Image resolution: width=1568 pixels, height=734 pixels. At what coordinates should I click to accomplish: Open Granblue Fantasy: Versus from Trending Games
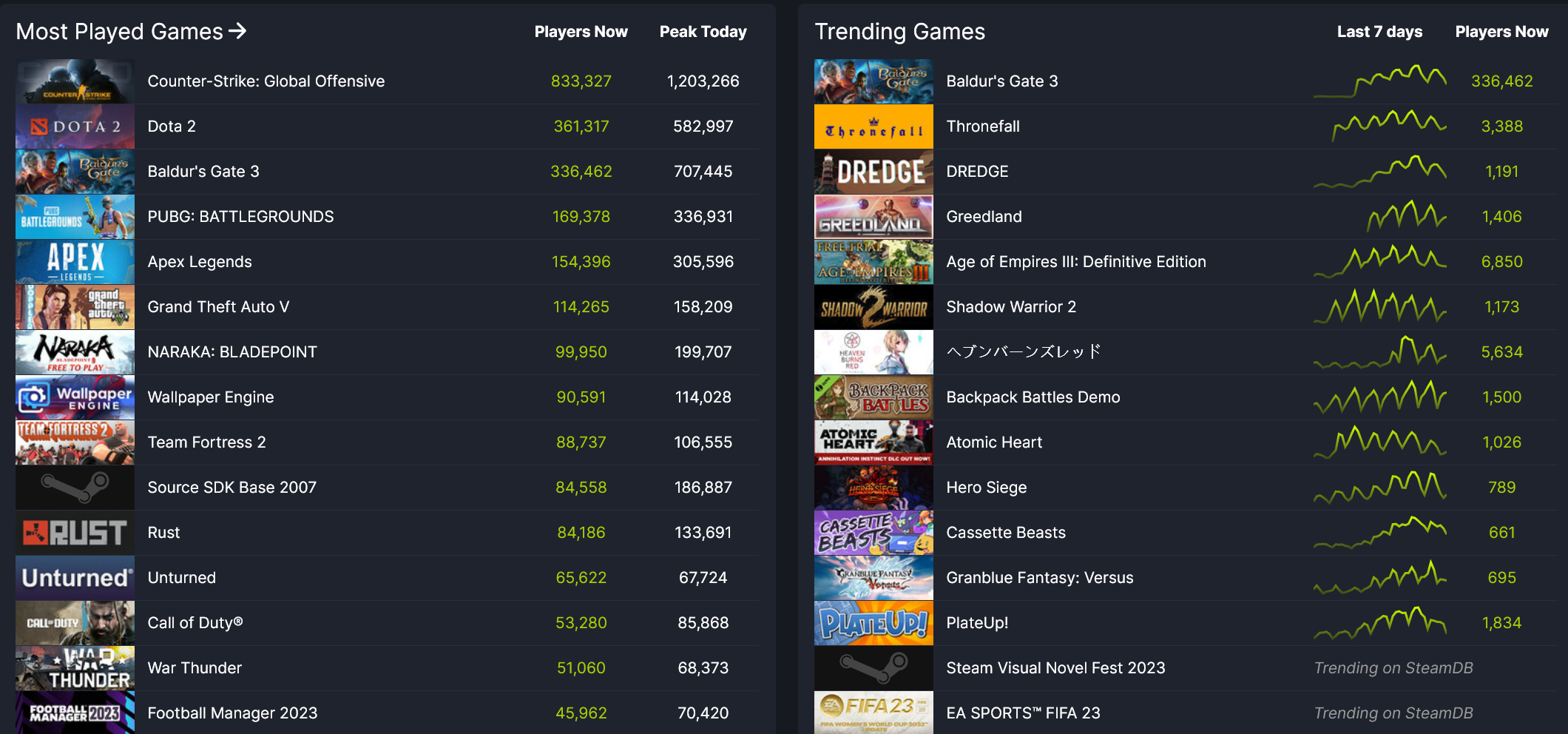click(1039, 578)
